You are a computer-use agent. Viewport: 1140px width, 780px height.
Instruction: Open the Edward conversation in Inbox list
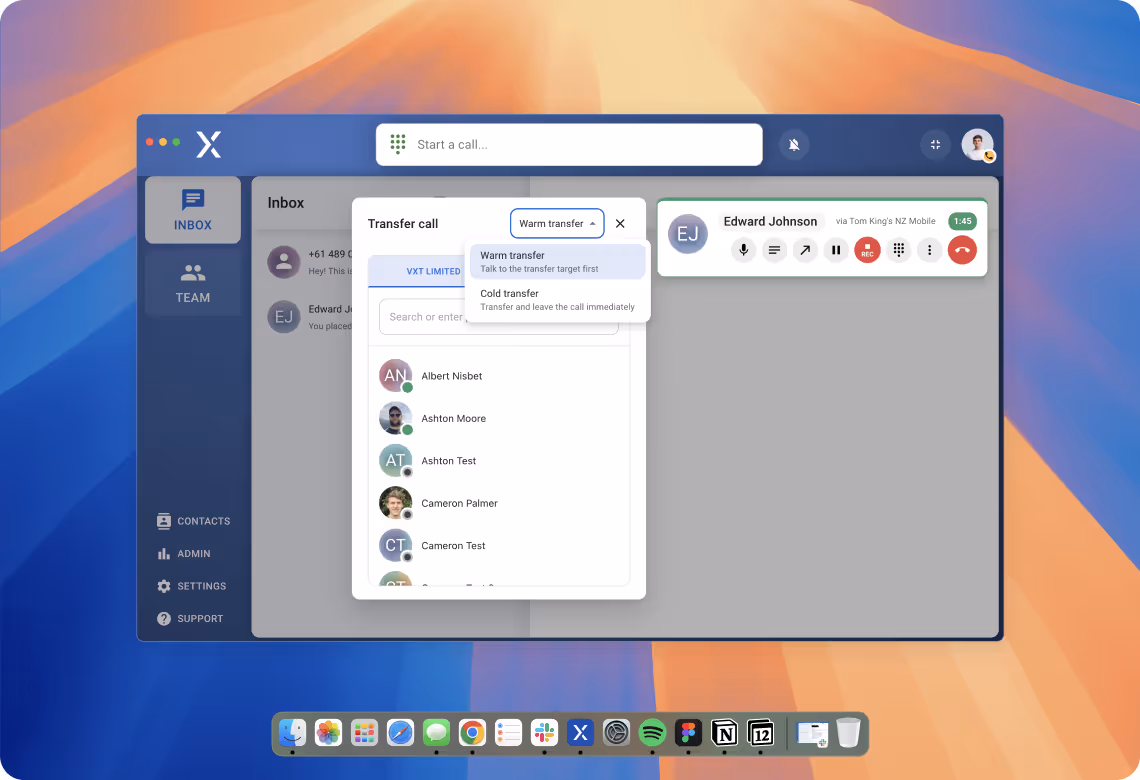tap(310, 317)
